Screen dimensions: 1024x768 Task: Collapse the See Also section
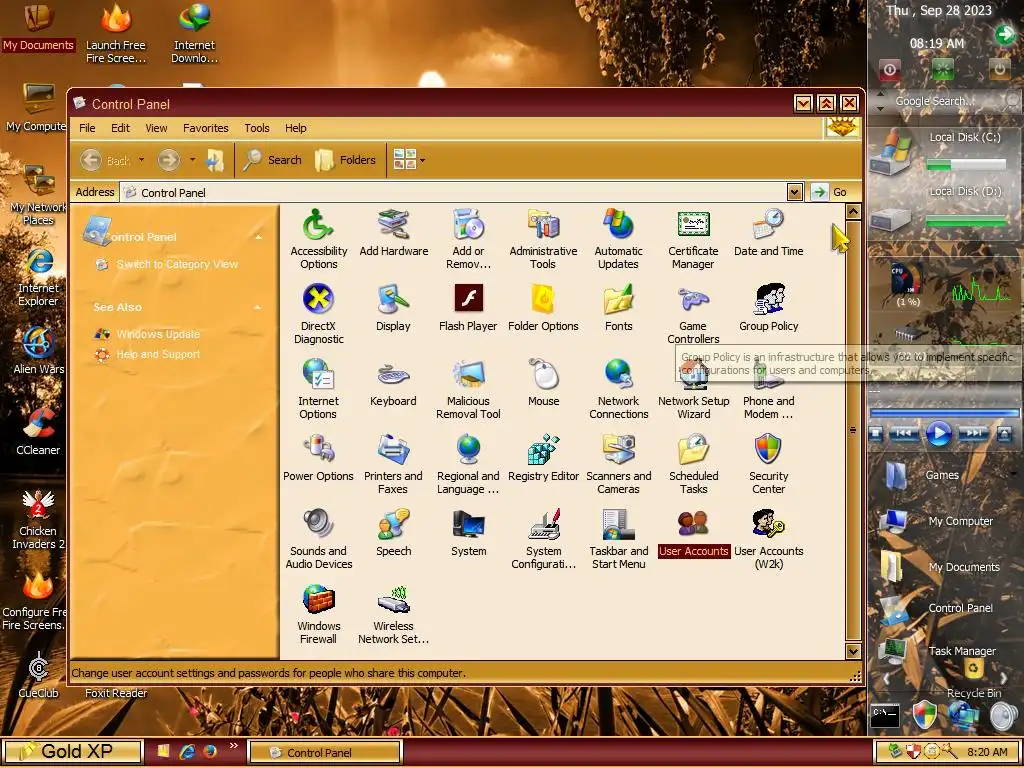259,307
